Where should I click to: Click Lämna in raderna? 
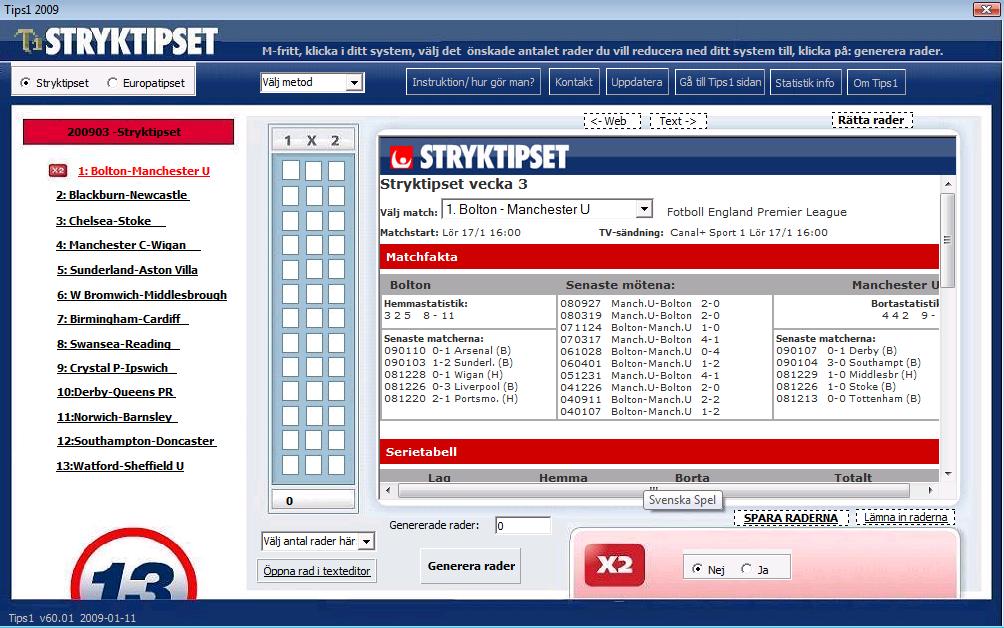pos(905,517)
